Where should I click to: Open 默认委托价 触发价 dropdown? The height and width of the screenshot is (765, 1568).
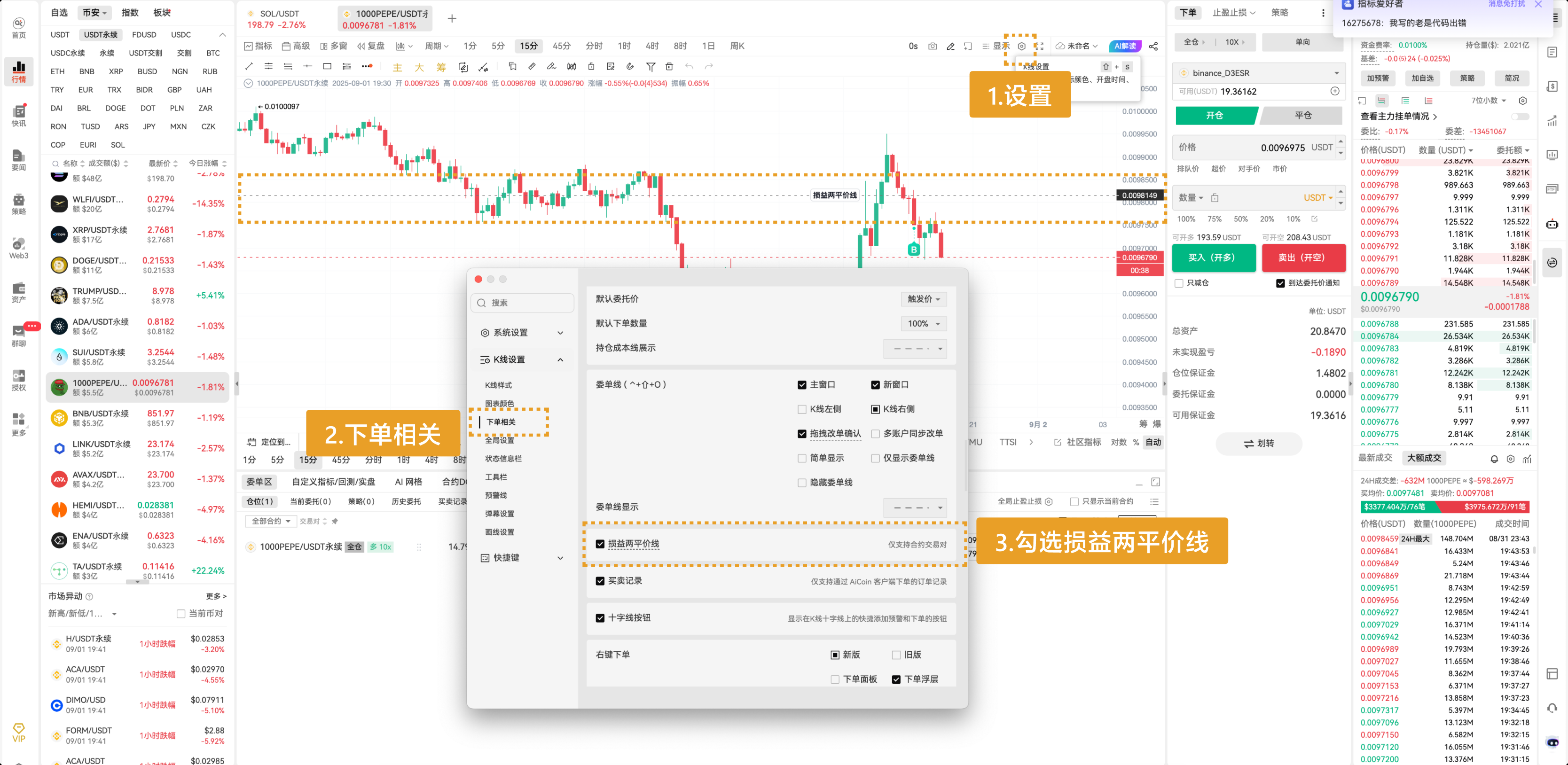click(924, 299)
